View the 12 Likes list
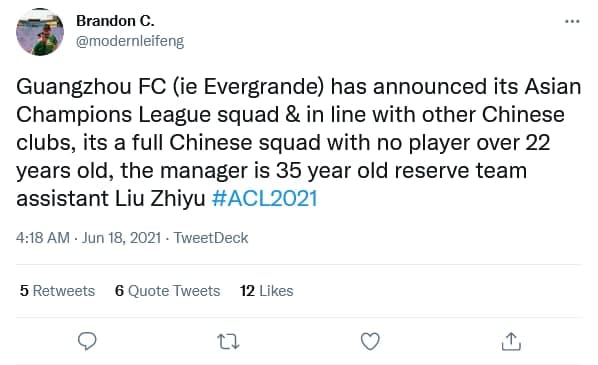 point(266,291)
